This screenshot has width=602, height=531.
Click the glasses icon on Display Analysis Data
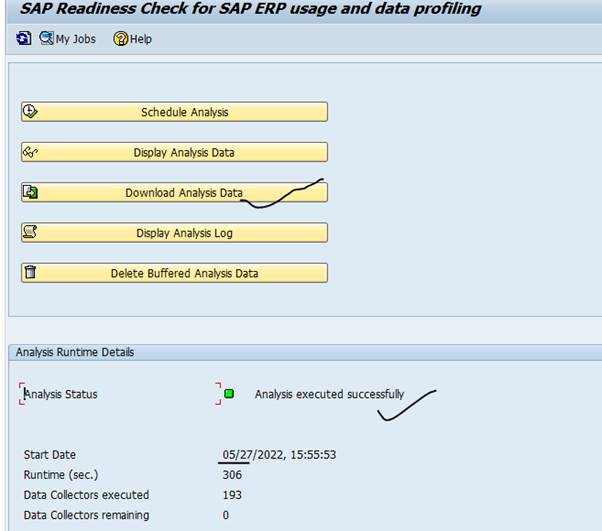(30, 152)
